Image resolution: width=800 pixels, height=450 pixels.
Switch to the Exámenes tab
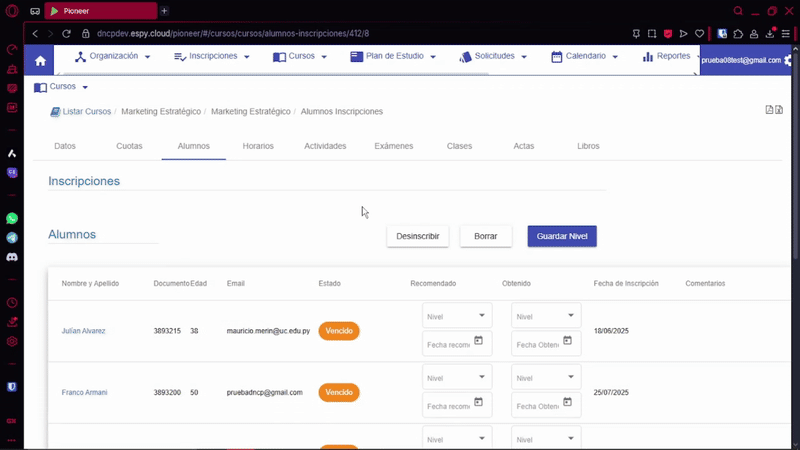pos(393,146)
